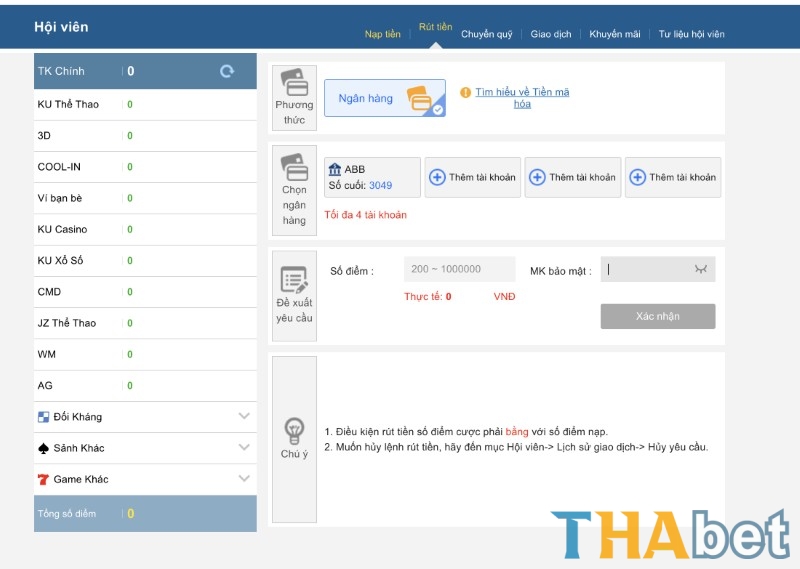Select the AG row
800x569 pixels.
coord(145,386)
